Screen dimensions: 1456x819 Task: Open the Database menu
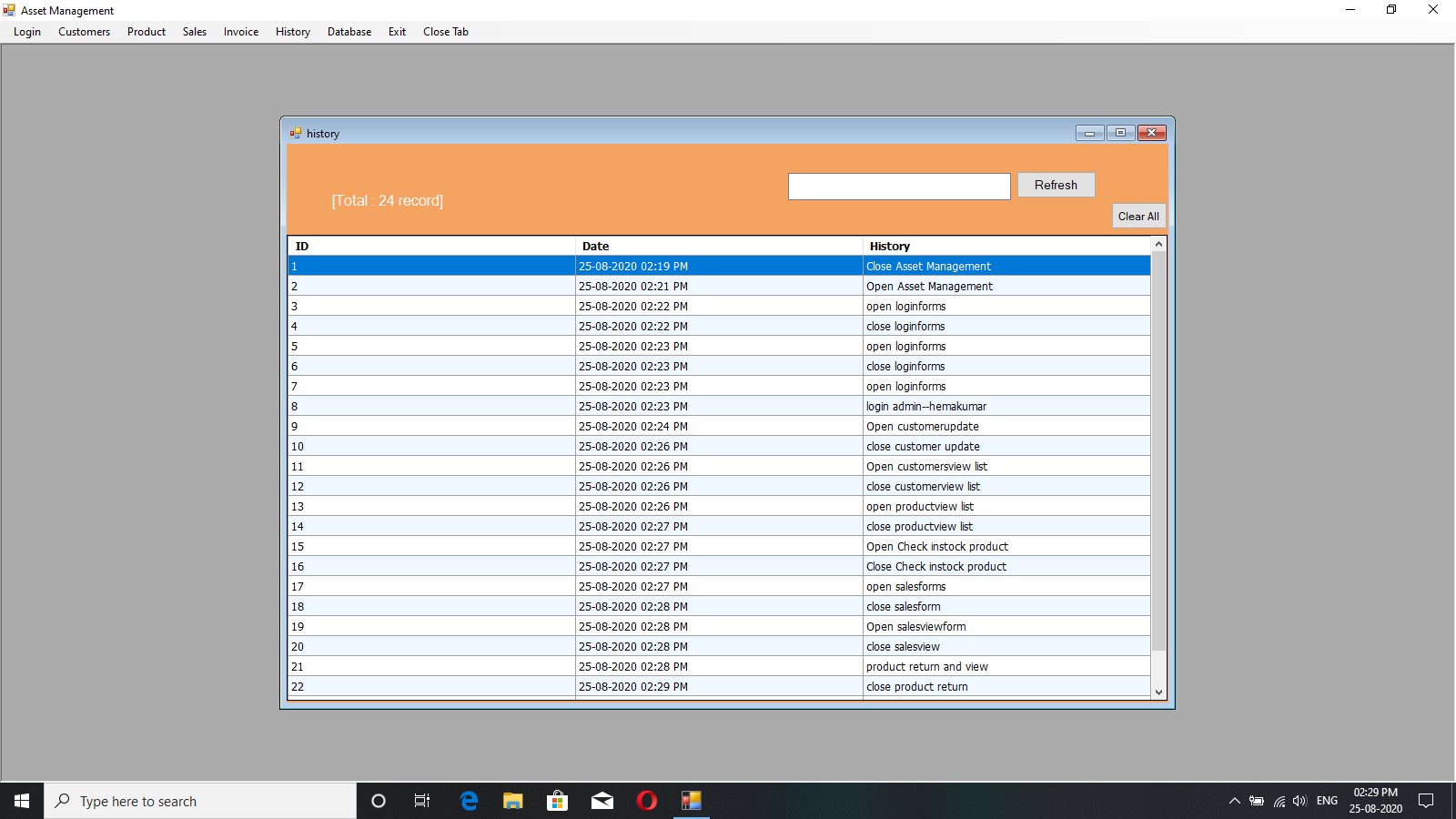pos(349,32)
